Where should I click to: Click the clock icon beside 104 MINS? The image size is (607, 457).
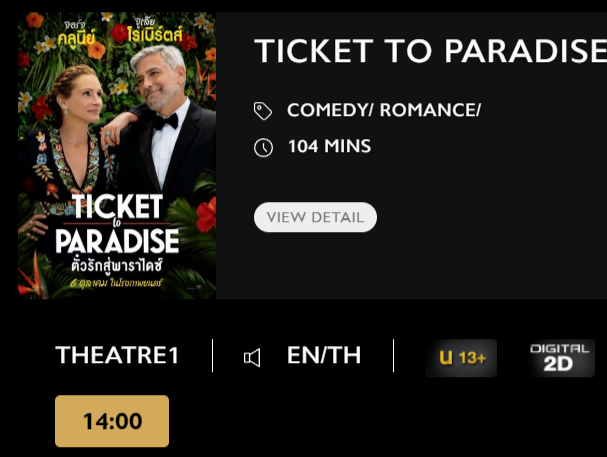(x=263, y=147)
